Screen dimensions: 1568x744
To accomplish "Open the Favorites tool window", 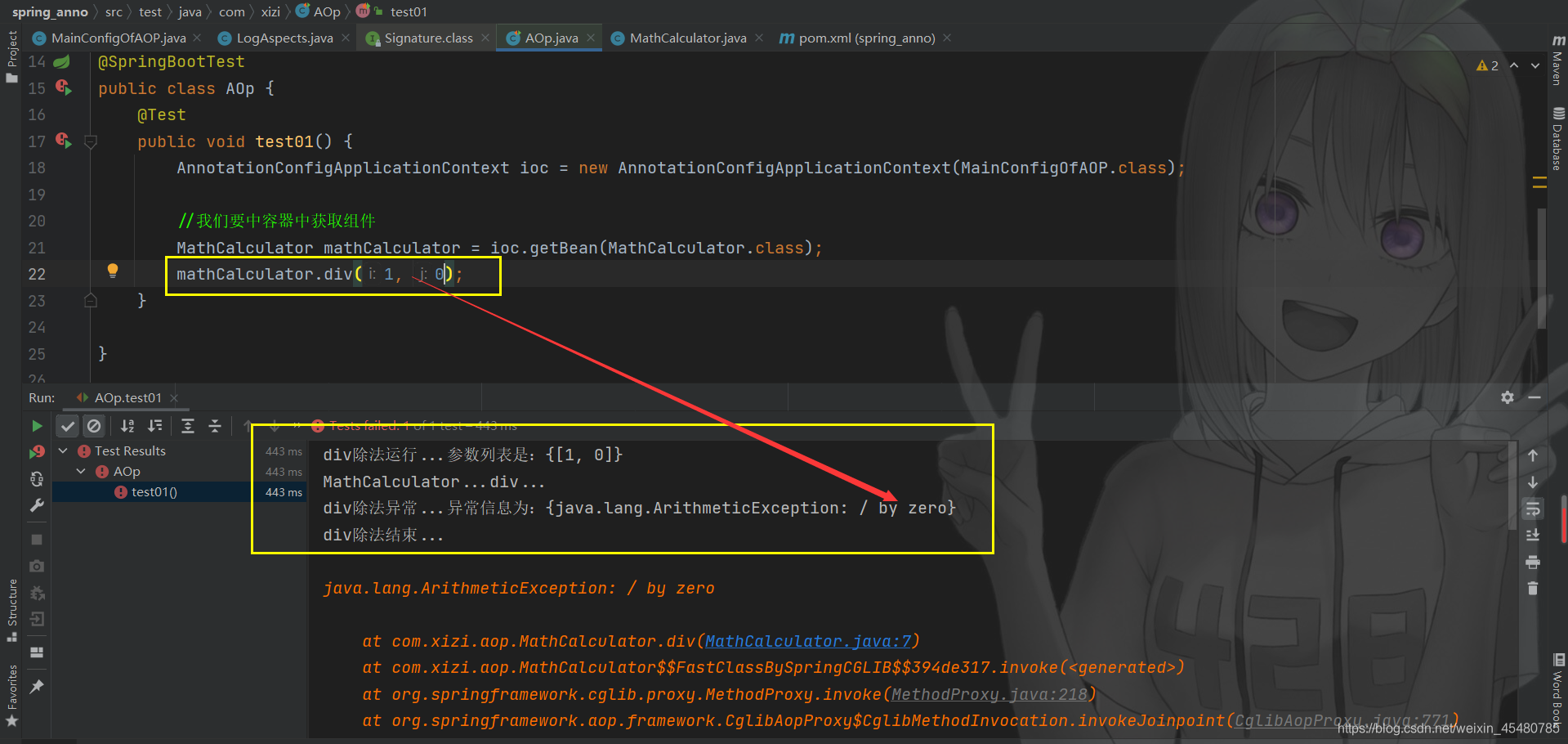I will [x=11, y=695].
